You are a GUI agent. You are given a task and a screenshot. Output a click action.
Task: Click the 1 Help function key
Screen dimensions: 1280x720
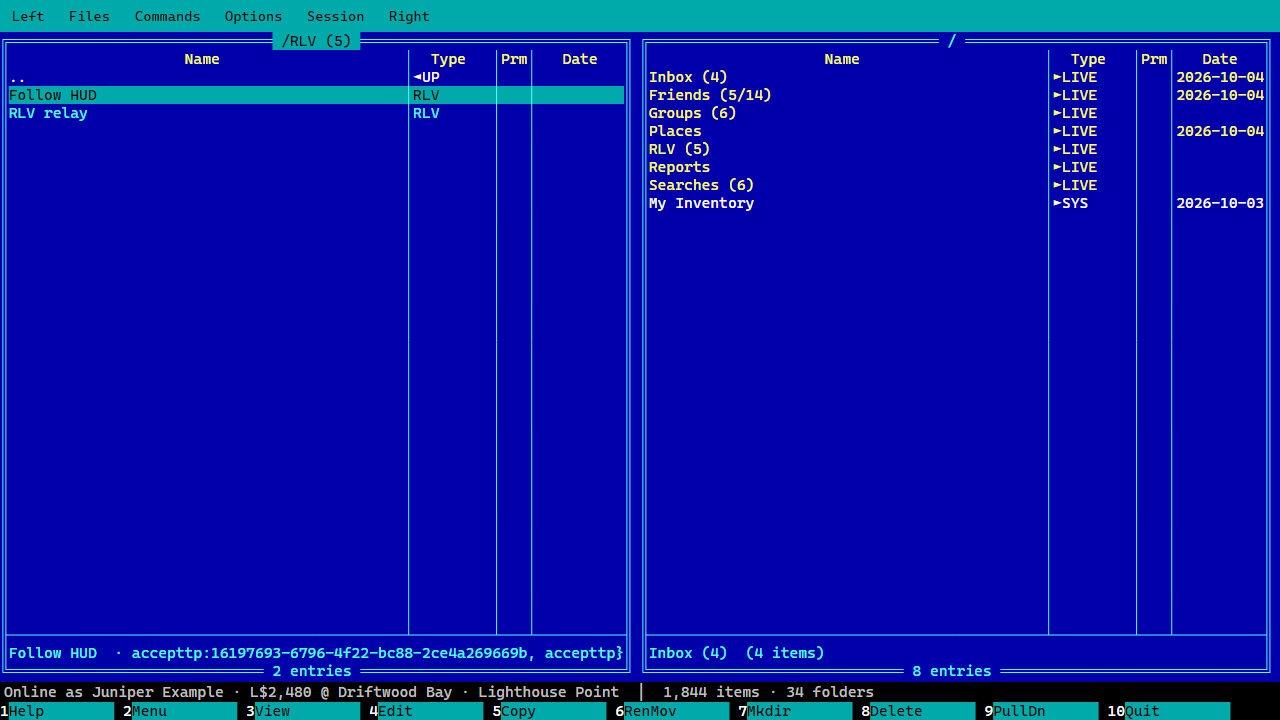57,711
